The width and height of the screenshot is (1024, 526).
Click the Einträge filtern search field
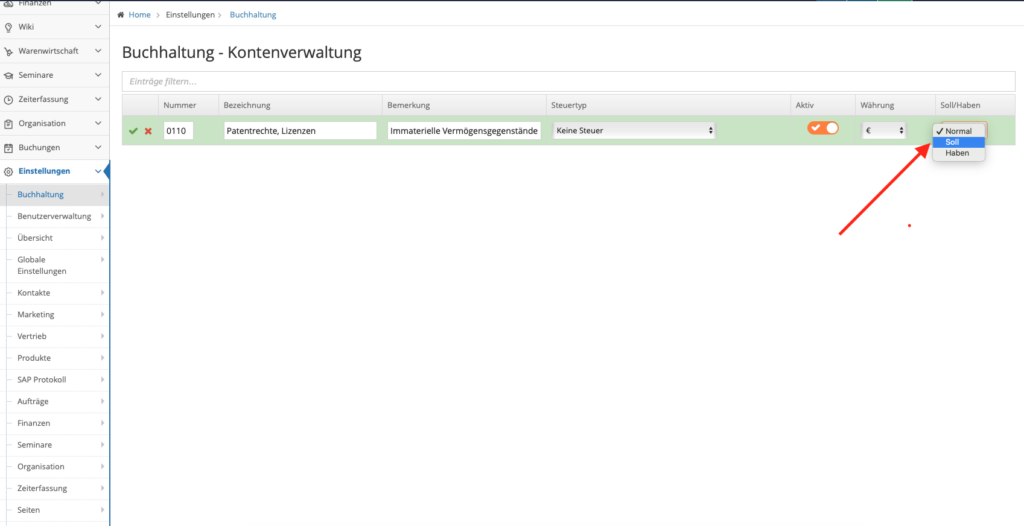568,82
